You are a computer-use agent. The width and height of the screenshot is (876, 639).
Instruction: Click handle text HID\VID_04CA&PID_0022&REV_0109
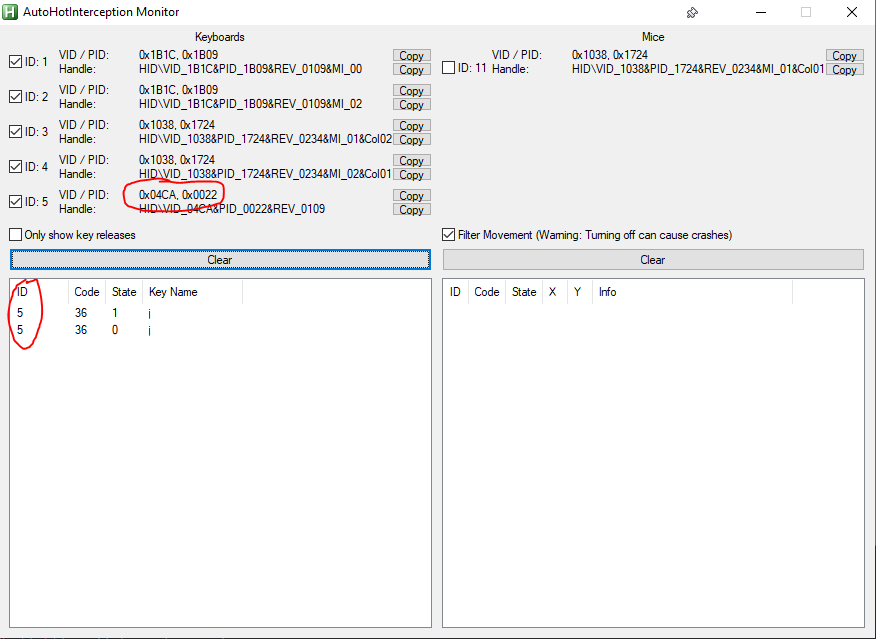[x=232, y=209]
